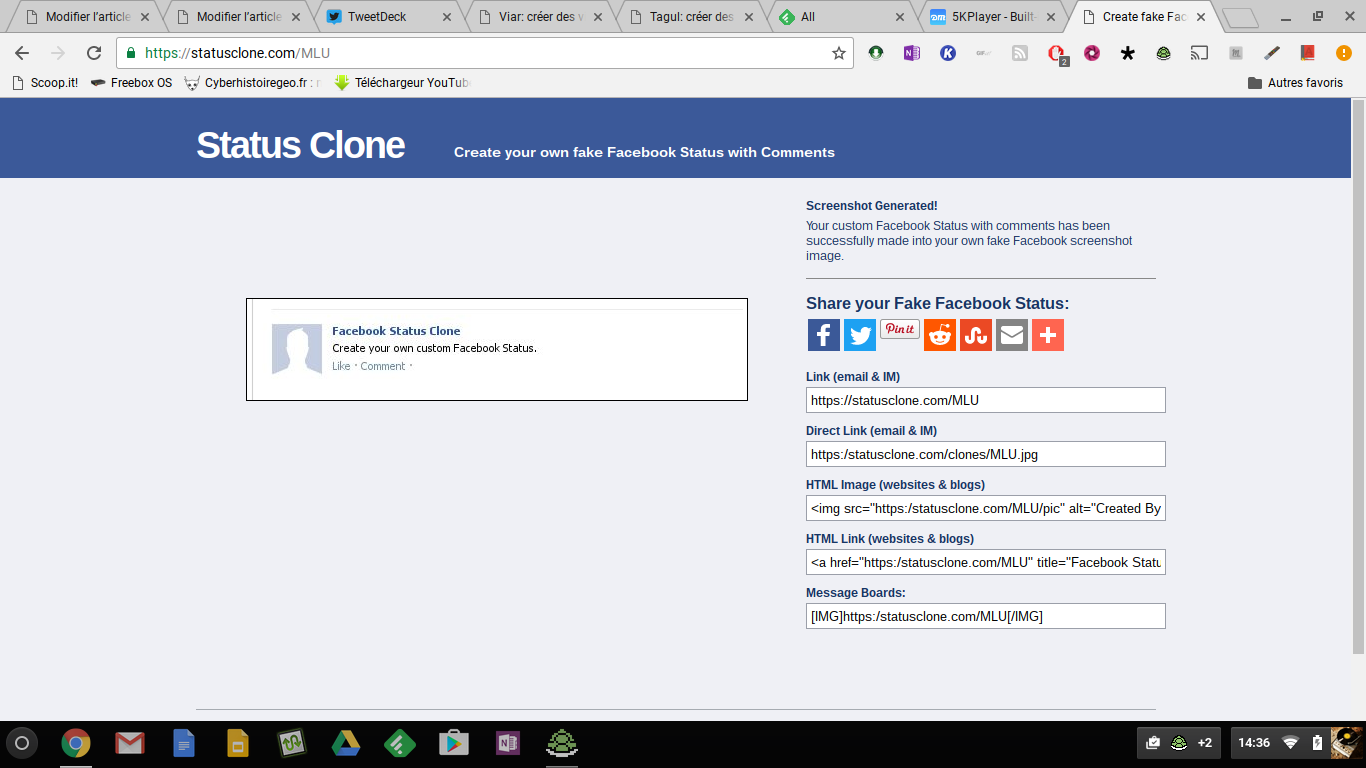
Task: Share via the StumbleUpon icon
Action: pos(976,335)
